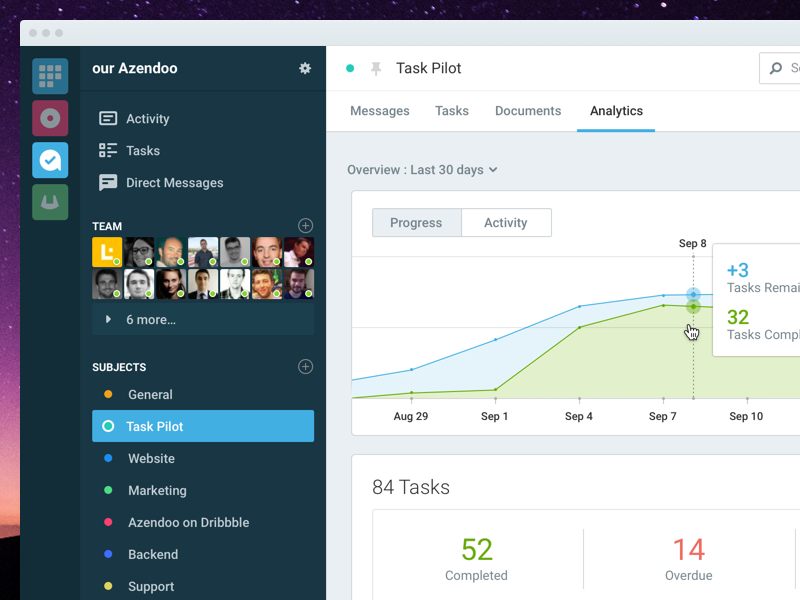Switch to the Messages tab
This screenshot has height=600, width=800.
click(x=380, y=111)
